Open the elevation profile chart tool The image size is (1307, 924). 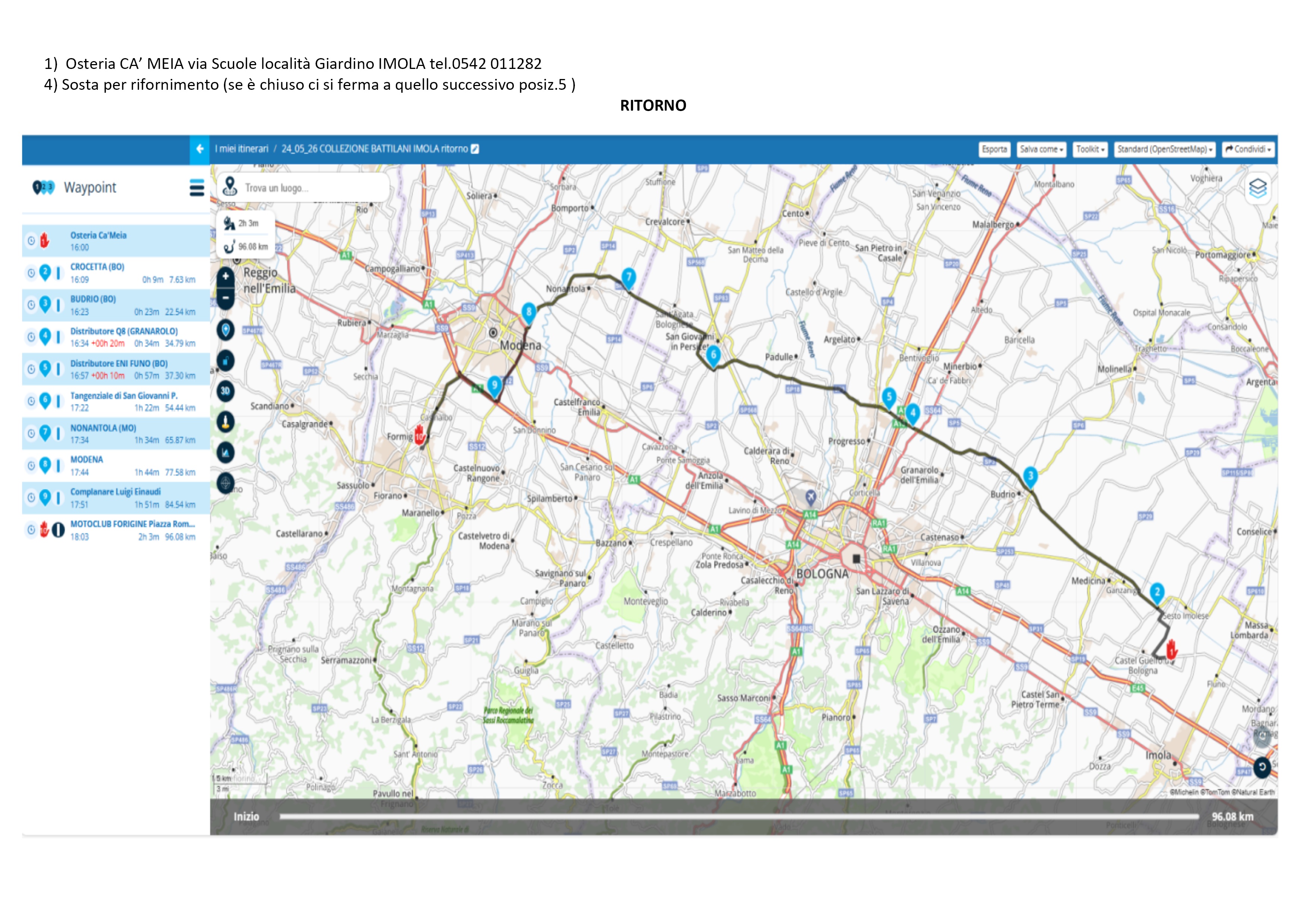point(226,453)
